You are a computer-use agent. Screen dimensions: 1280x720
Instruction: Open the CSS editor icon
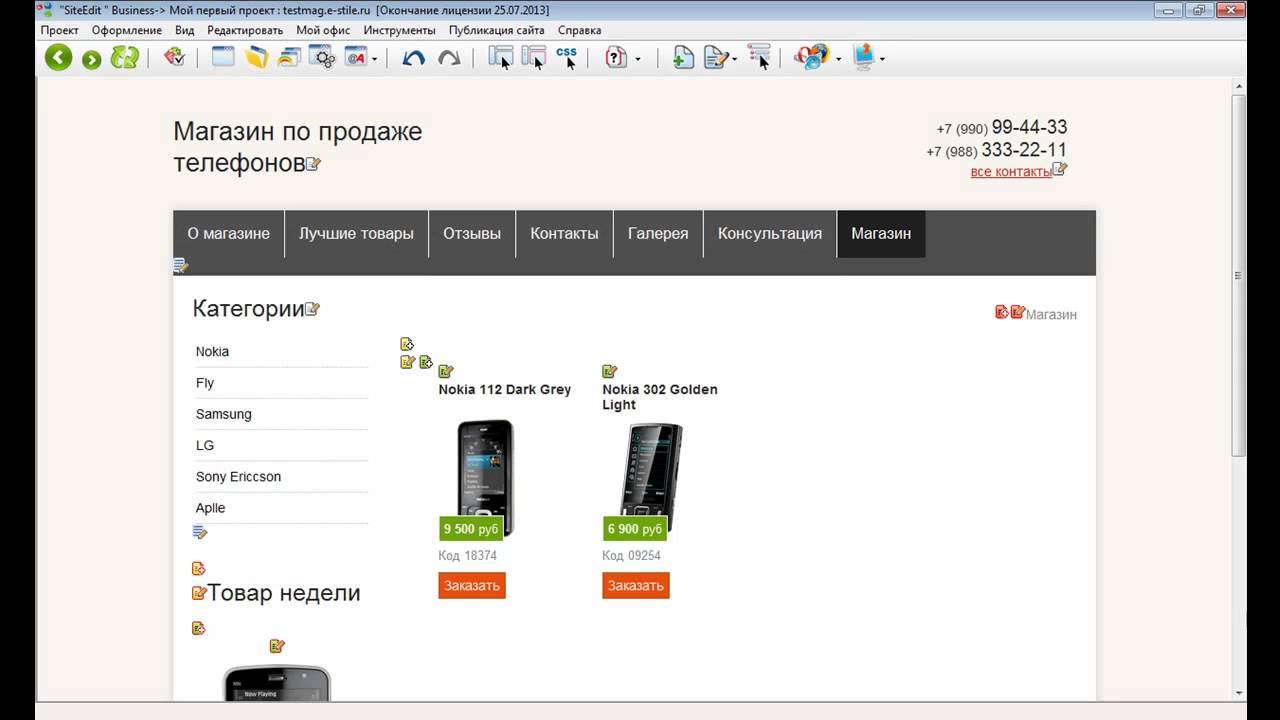[567, 57]
